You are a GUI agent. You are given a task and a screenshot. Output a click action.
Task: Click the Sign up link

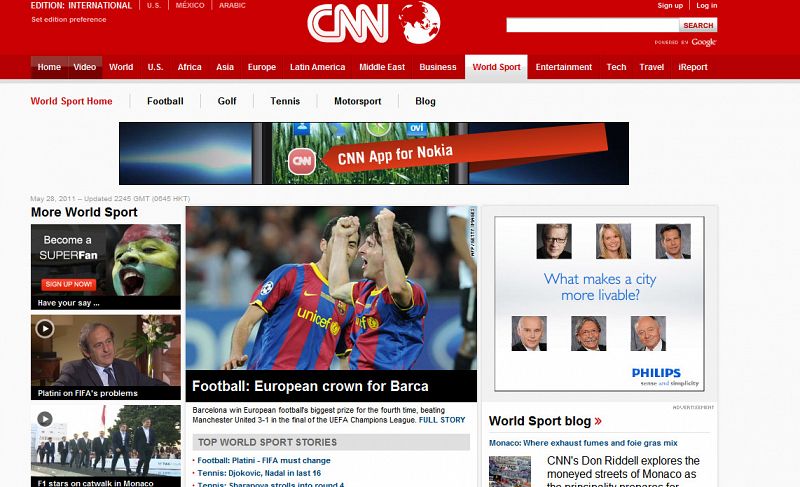click(670, 6)
